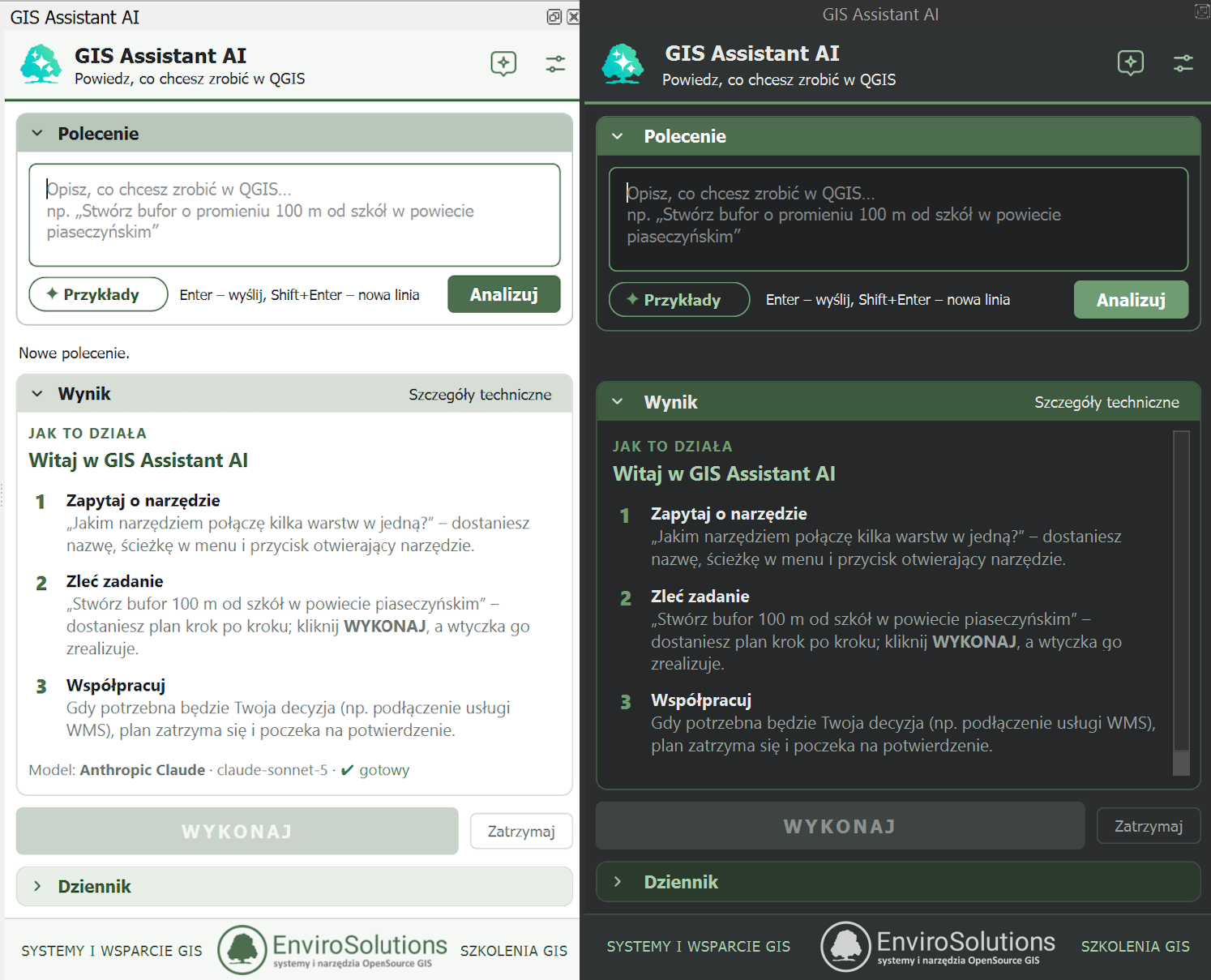The width and height of the screenshot is (1211, 980).
Task: Focus the command text field in dark panel
Action: (899, 219)
